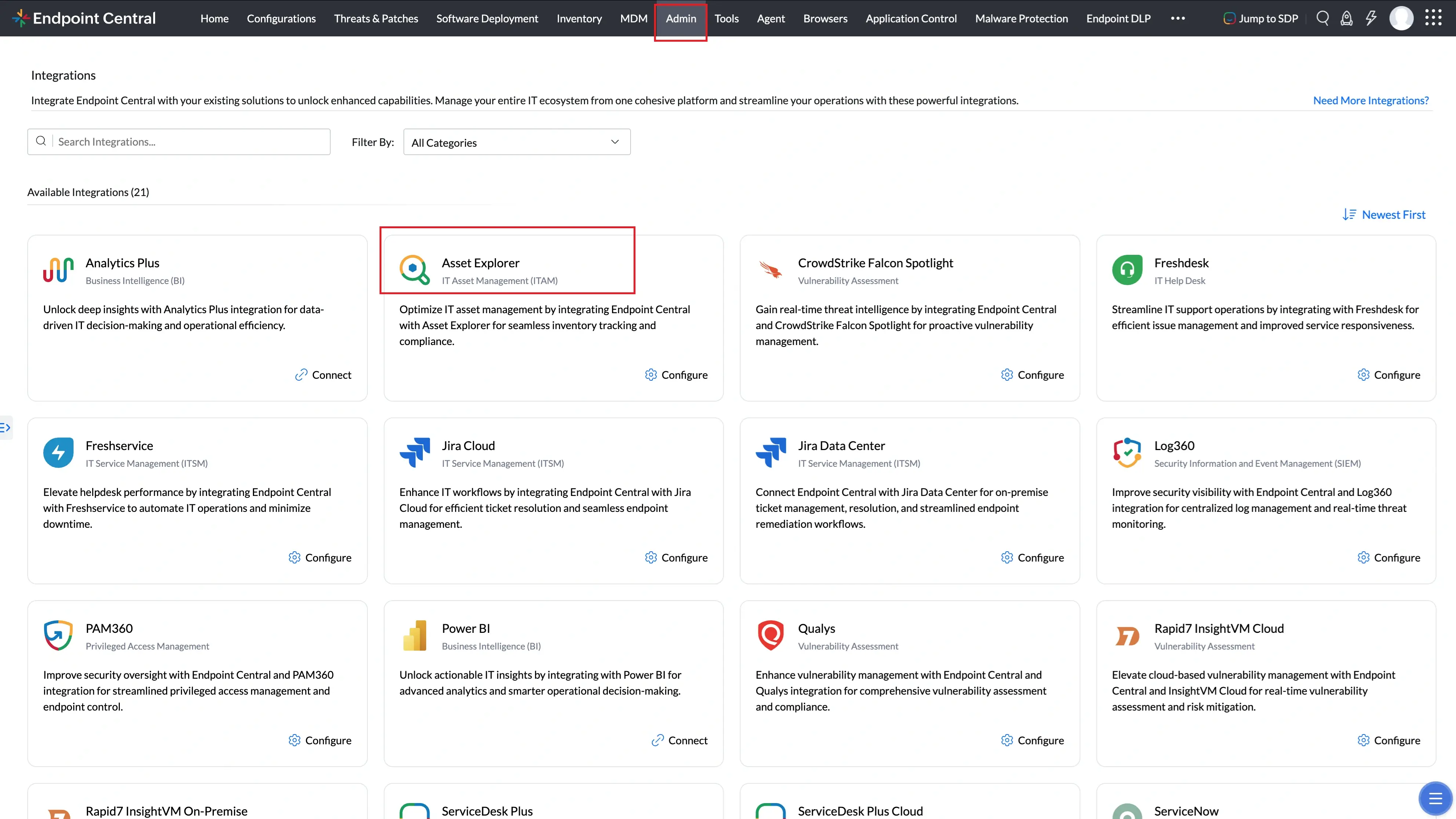Click the Jira Cloud logo icon

coord(414,453)
